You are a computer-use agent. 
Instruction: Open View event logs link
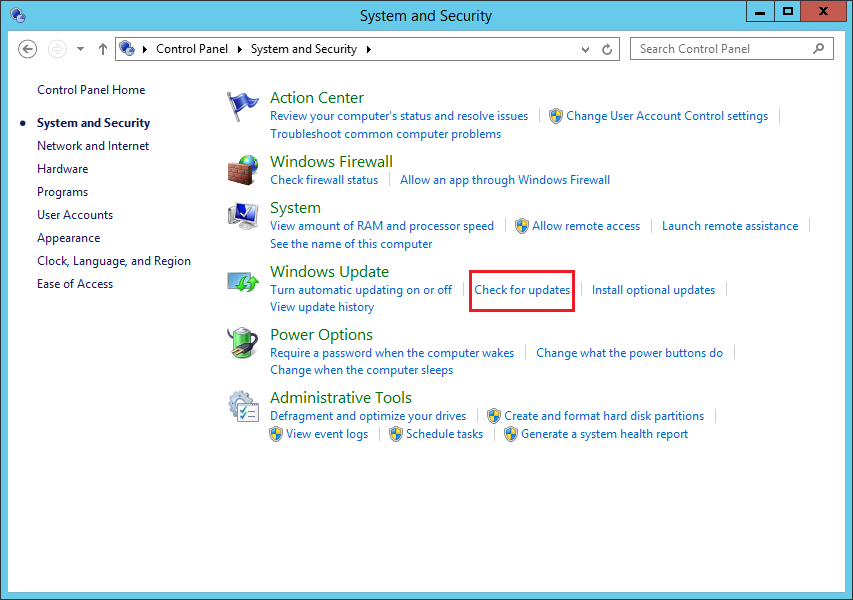326,434
